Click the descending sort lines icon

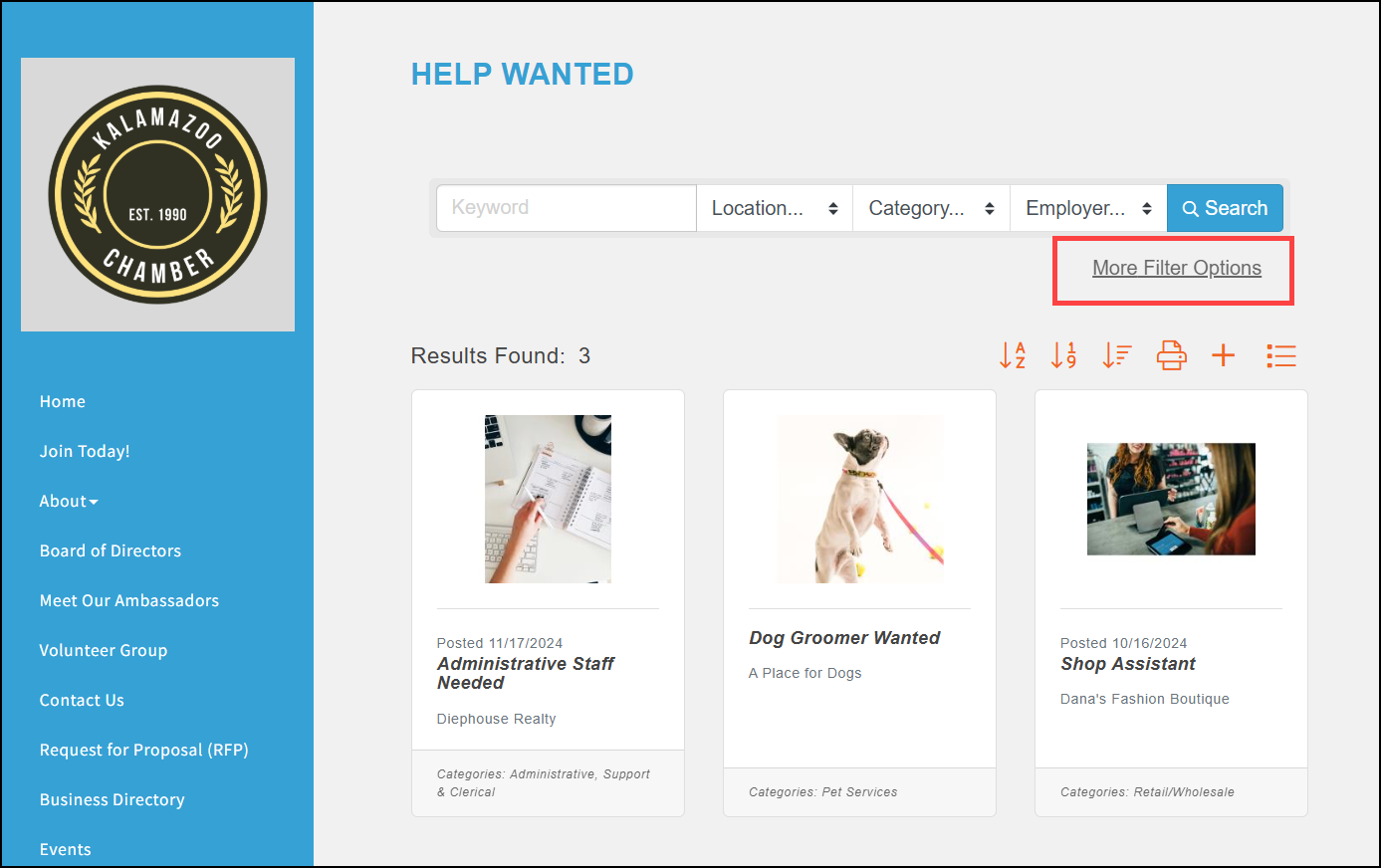(x=1117, y=355)
